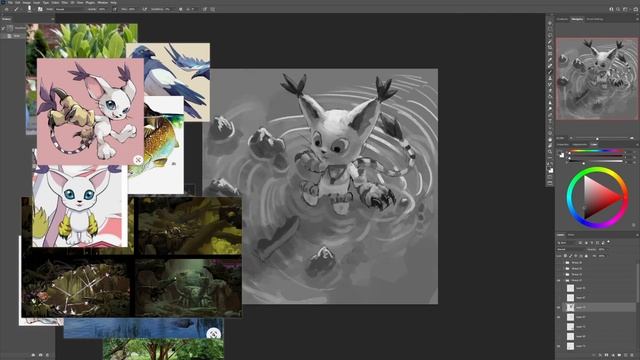Open smoothing options gear in the options bar
This screenshot has height=360, width=640.
pos(180,9)
